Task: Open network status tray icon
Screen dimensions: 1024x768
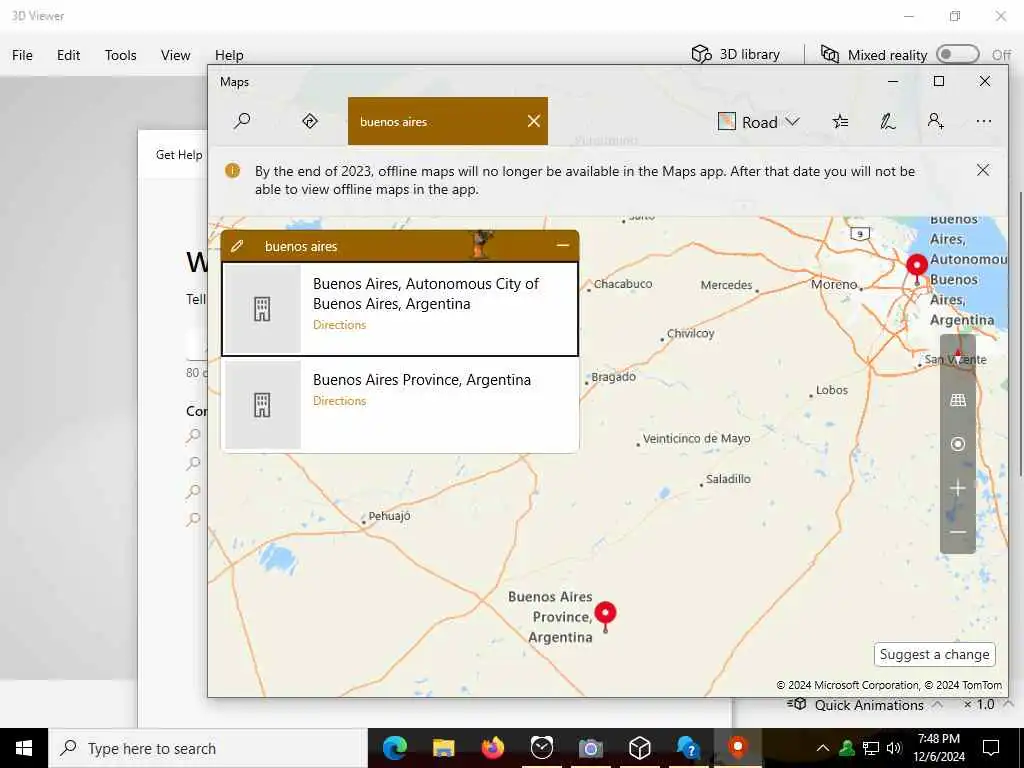Action: pyautogui.click(x=871, y=748)
